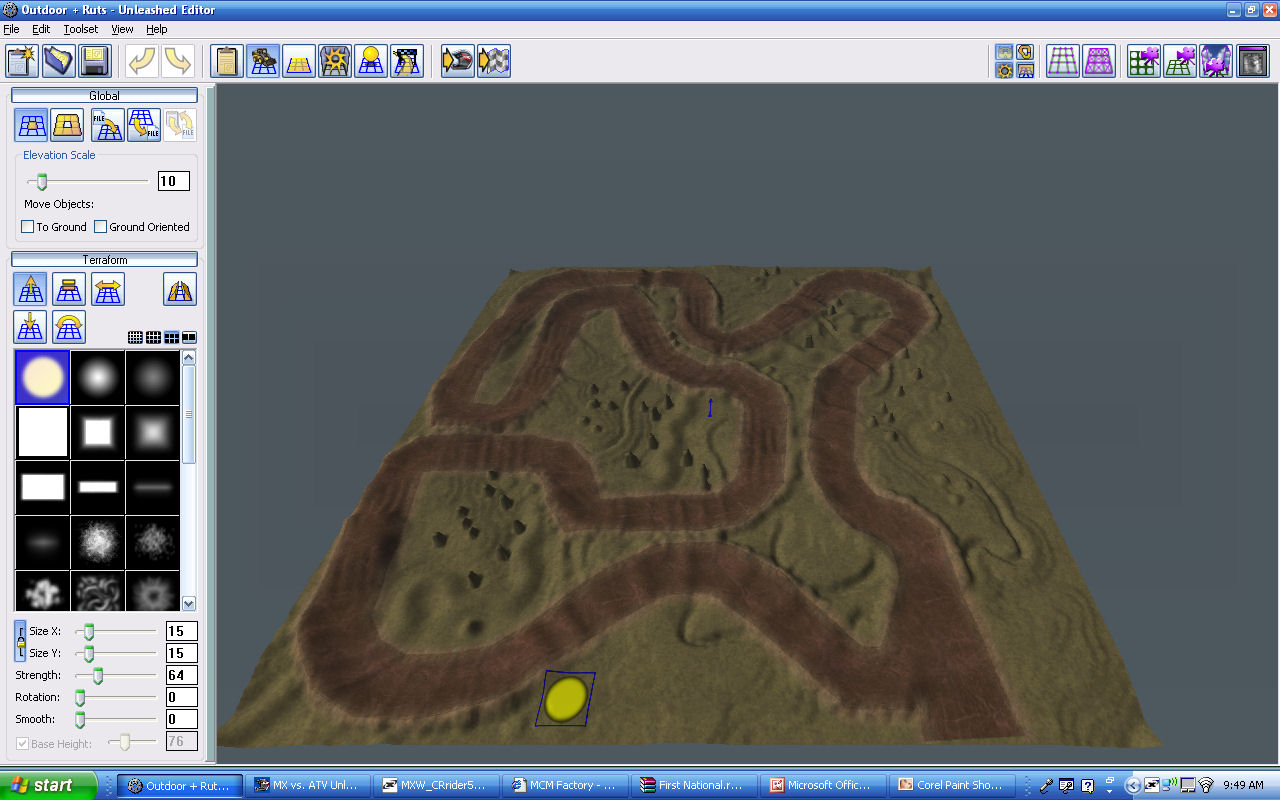
Task: Open the Toolset menu
Action: coord(81,29)
